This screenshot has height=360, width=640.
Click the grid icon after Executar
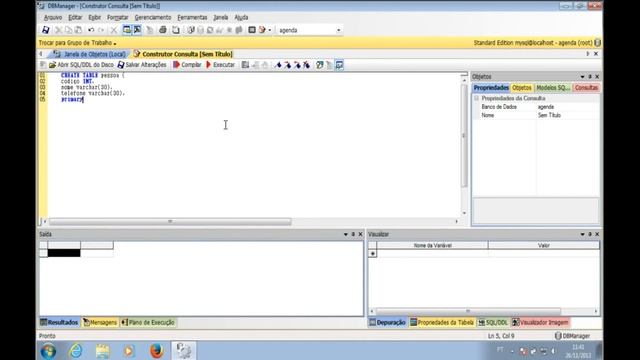[x=245, y=65]
